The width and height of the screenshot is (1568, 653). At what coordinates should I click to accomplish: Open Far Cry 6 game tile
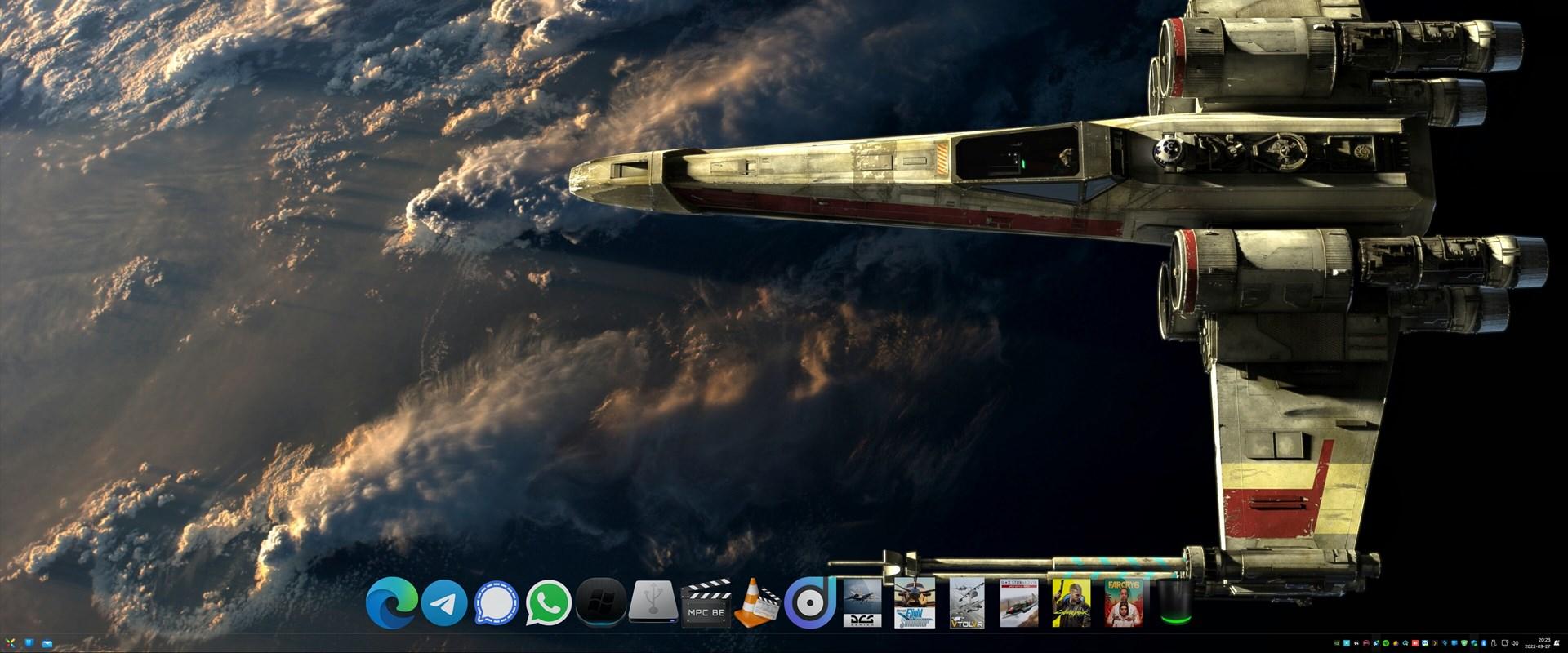coord(1124,605)
